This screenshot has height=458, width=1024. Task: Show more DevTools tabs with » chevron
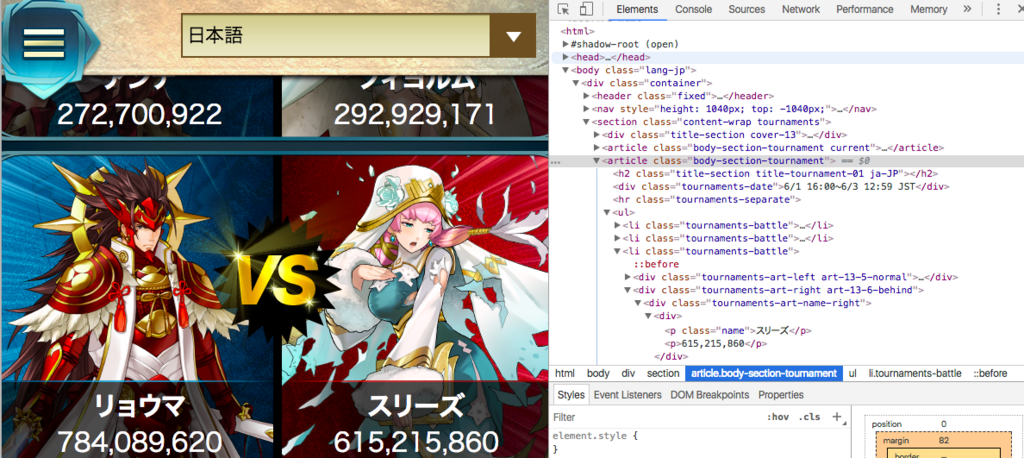click(967, 9)
